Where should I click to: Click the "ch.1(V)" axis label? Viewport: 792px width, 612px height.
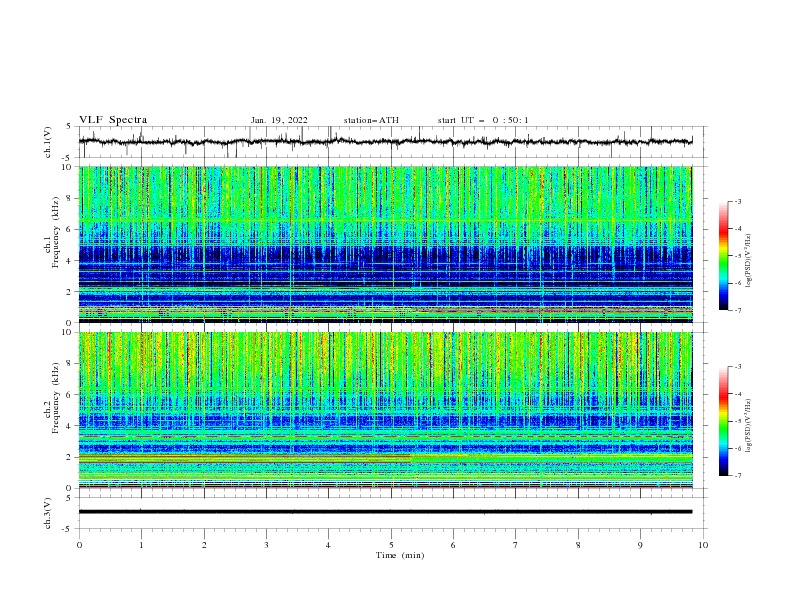[48, 142]
